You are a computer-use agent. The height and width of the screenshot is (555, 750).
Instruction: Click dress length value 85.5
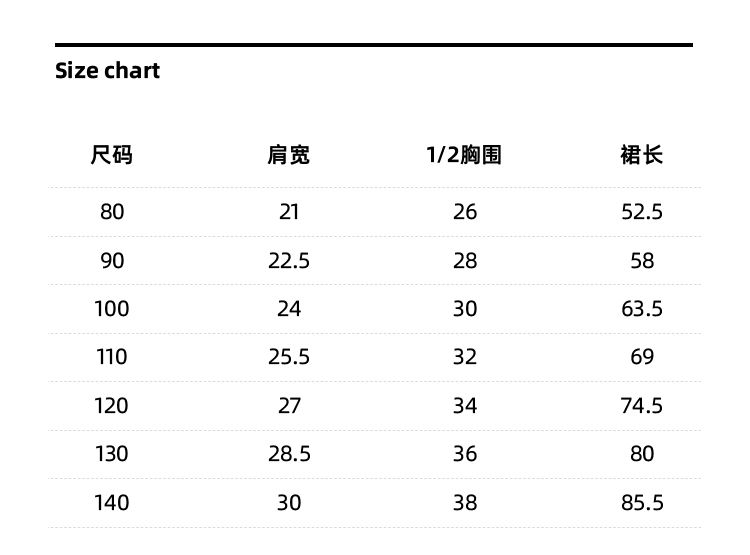tap(642, 503)
